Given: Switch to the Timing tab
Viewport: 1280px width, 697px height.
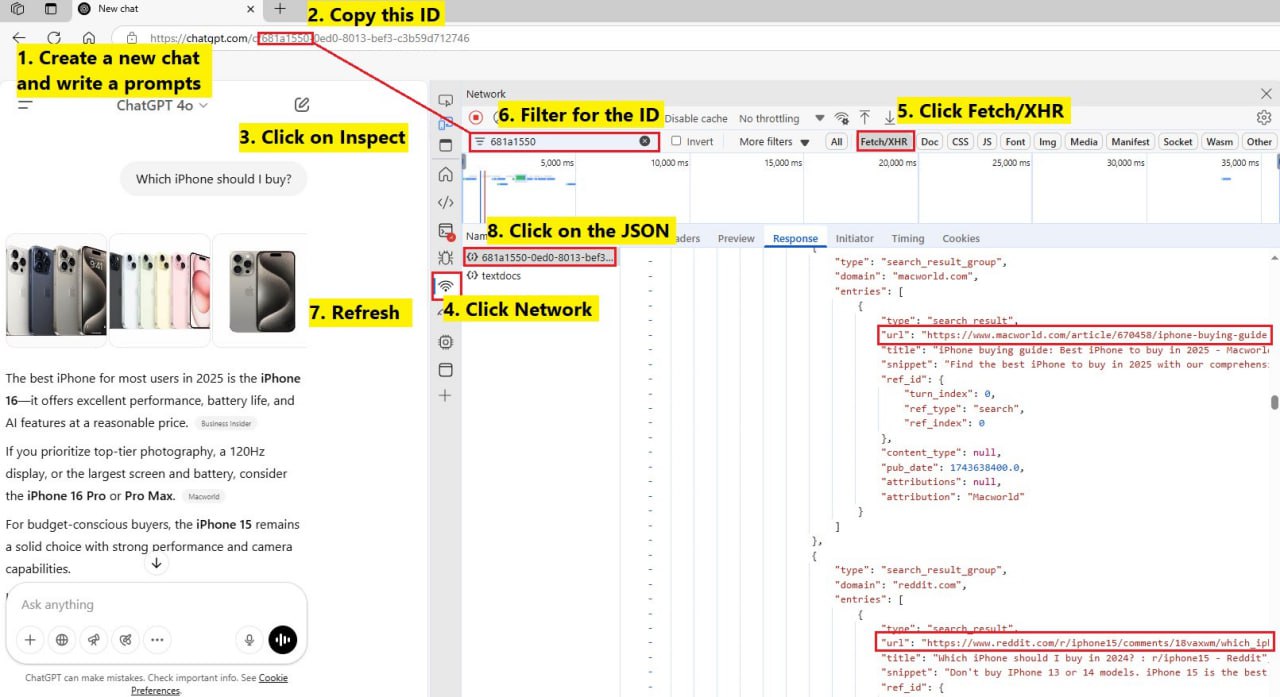Looking at the screenshot, I should coord(908,239).
